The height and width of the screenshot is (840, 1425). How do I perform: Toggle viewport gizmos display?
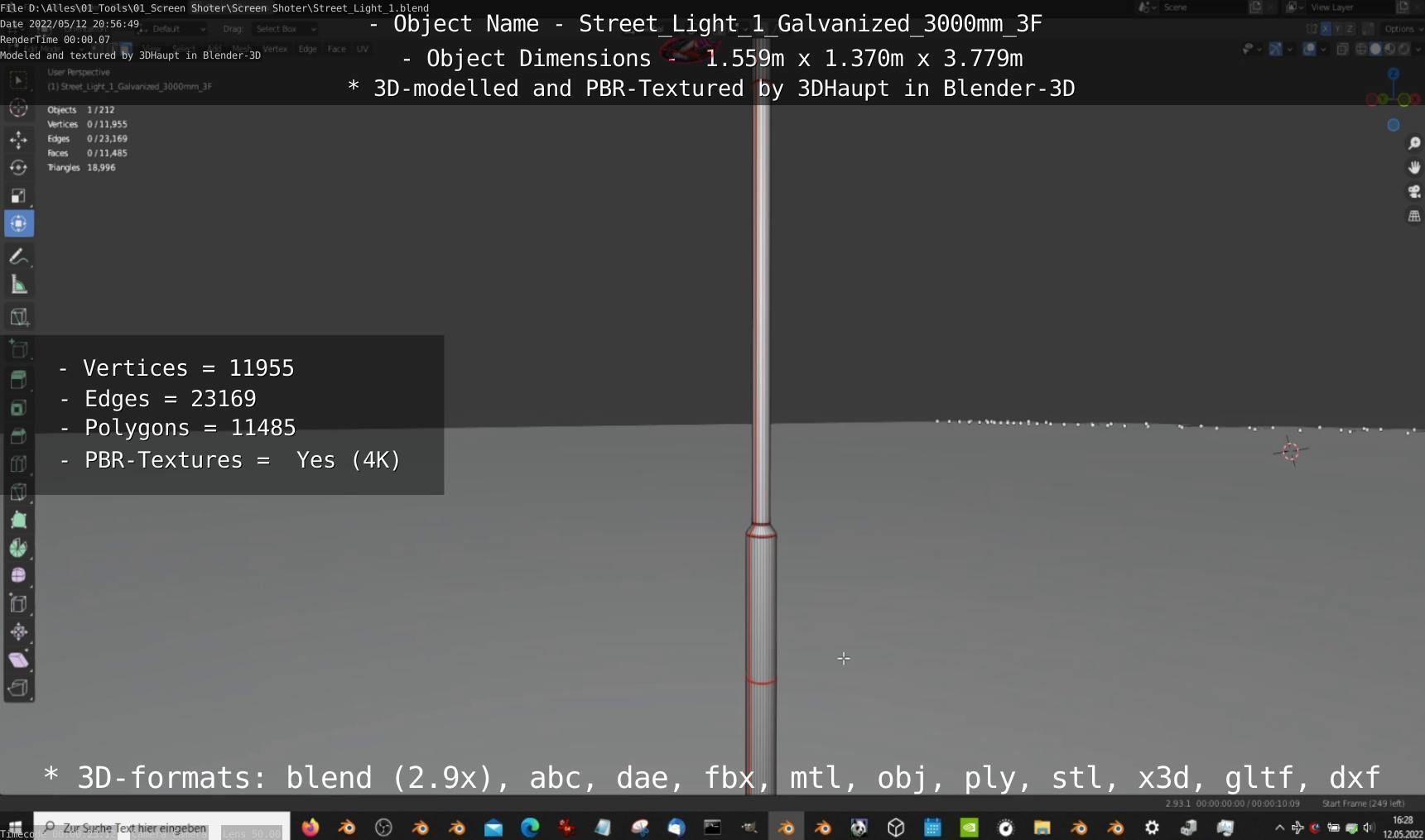(x=1276, y=50)
